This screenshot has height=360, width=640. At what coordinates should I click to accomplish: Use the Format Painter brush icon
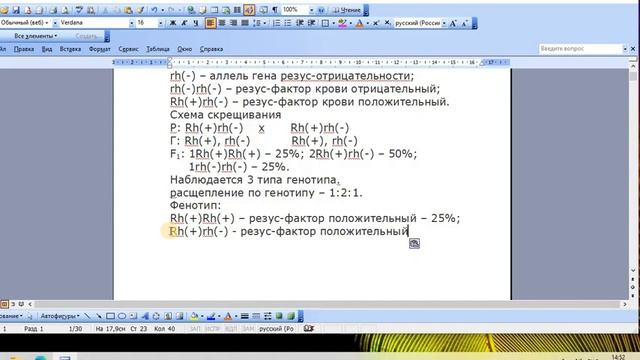(140, 9)
